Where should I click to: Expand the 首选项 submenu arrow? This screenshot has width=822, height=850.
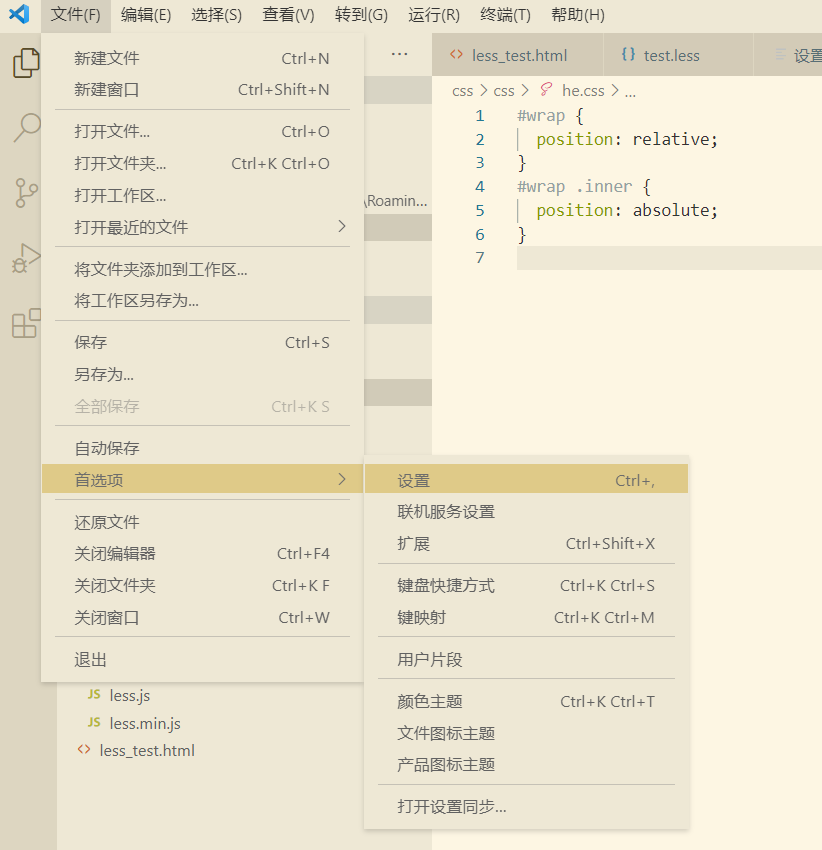(x=343, y=478)
